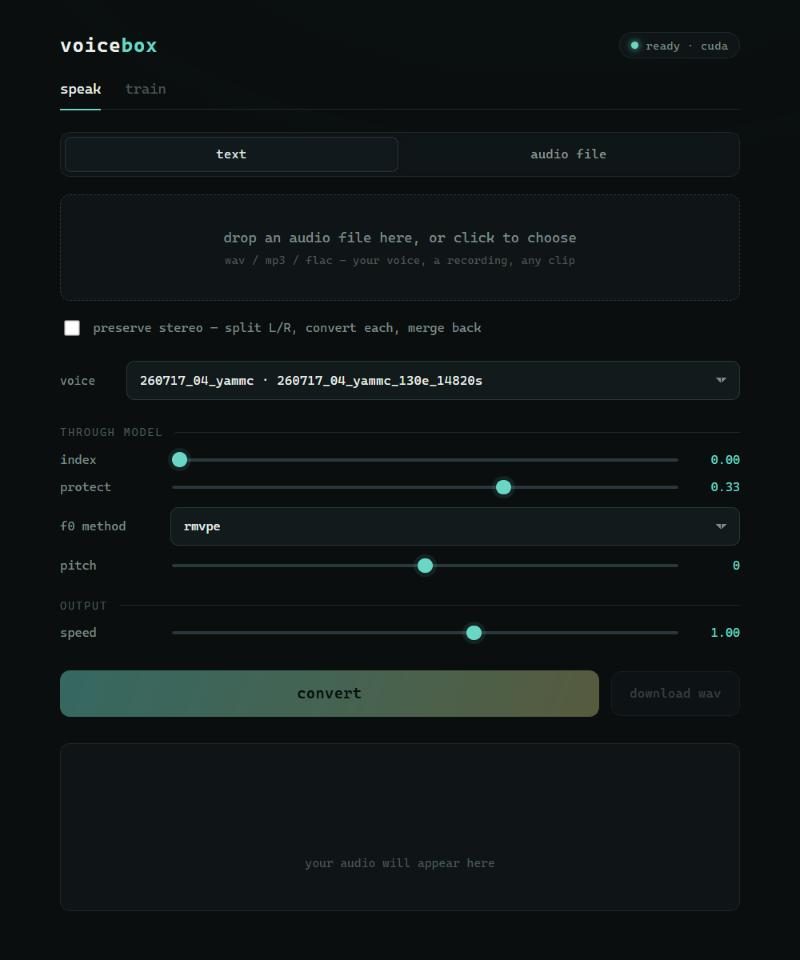Click the speed value 1.00
This screenshot has width=800, height=960.
725,633
